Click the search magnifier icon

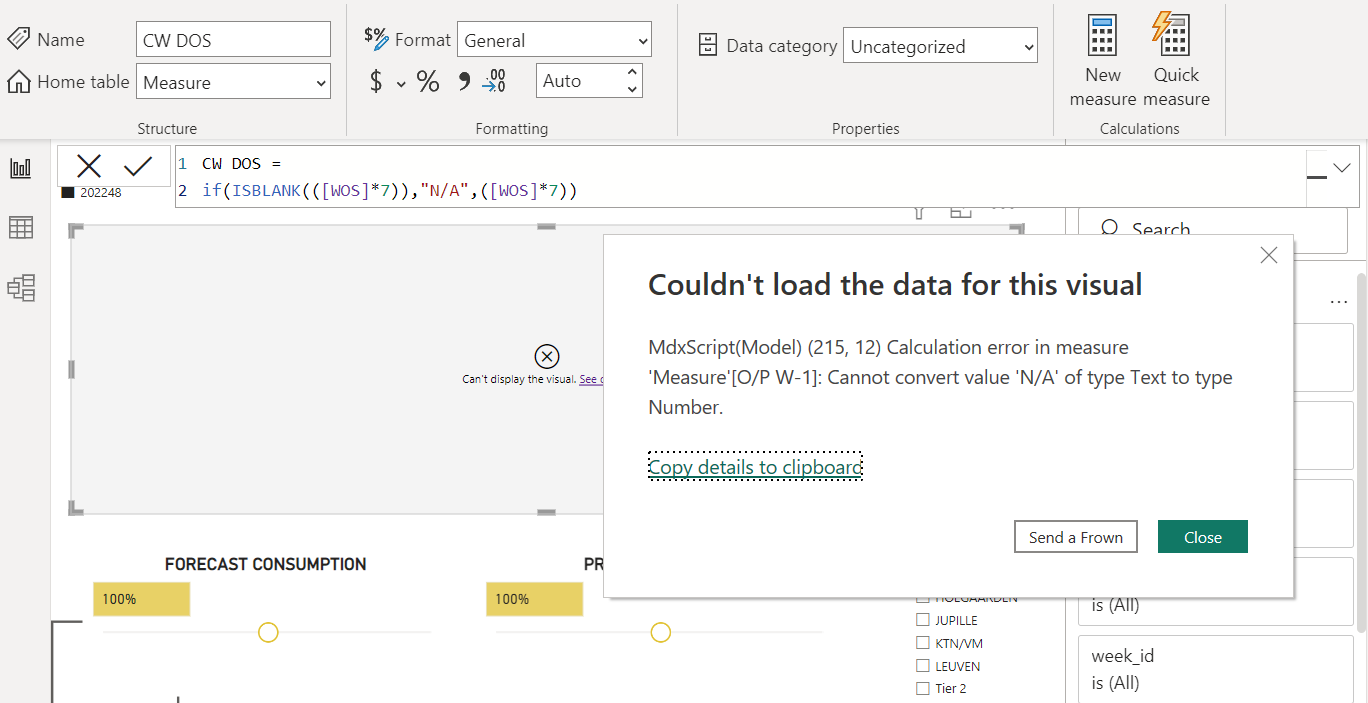tap(1109, 230)
